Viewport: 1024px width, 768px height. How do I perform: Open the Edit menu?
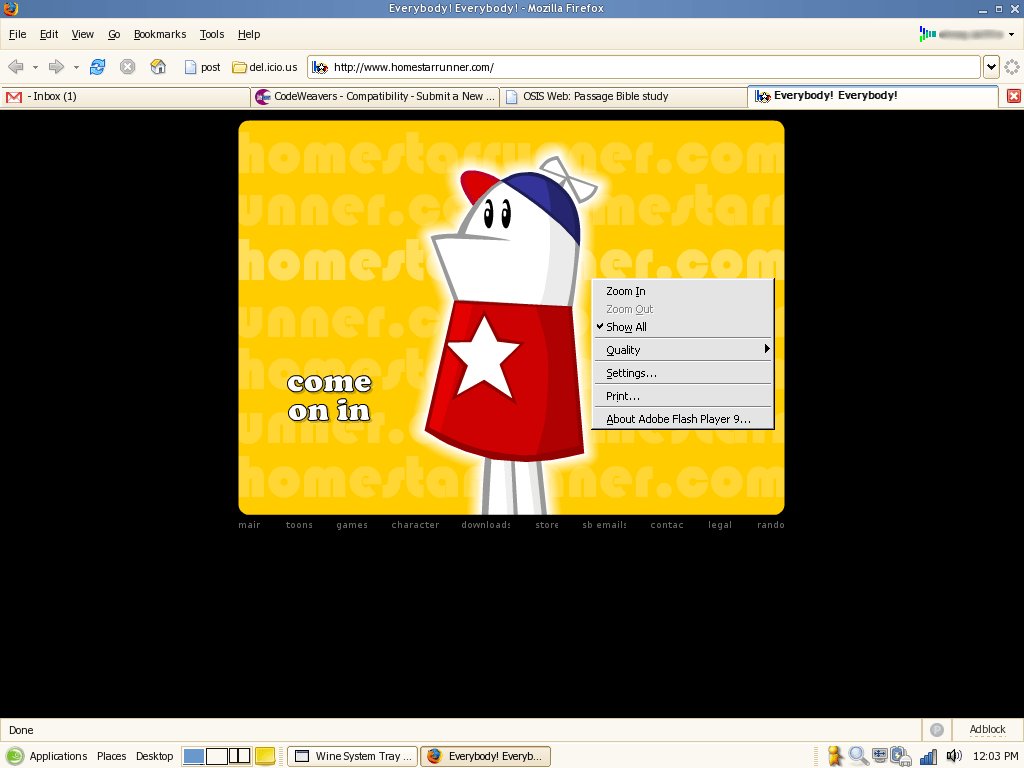coord(49,35)
